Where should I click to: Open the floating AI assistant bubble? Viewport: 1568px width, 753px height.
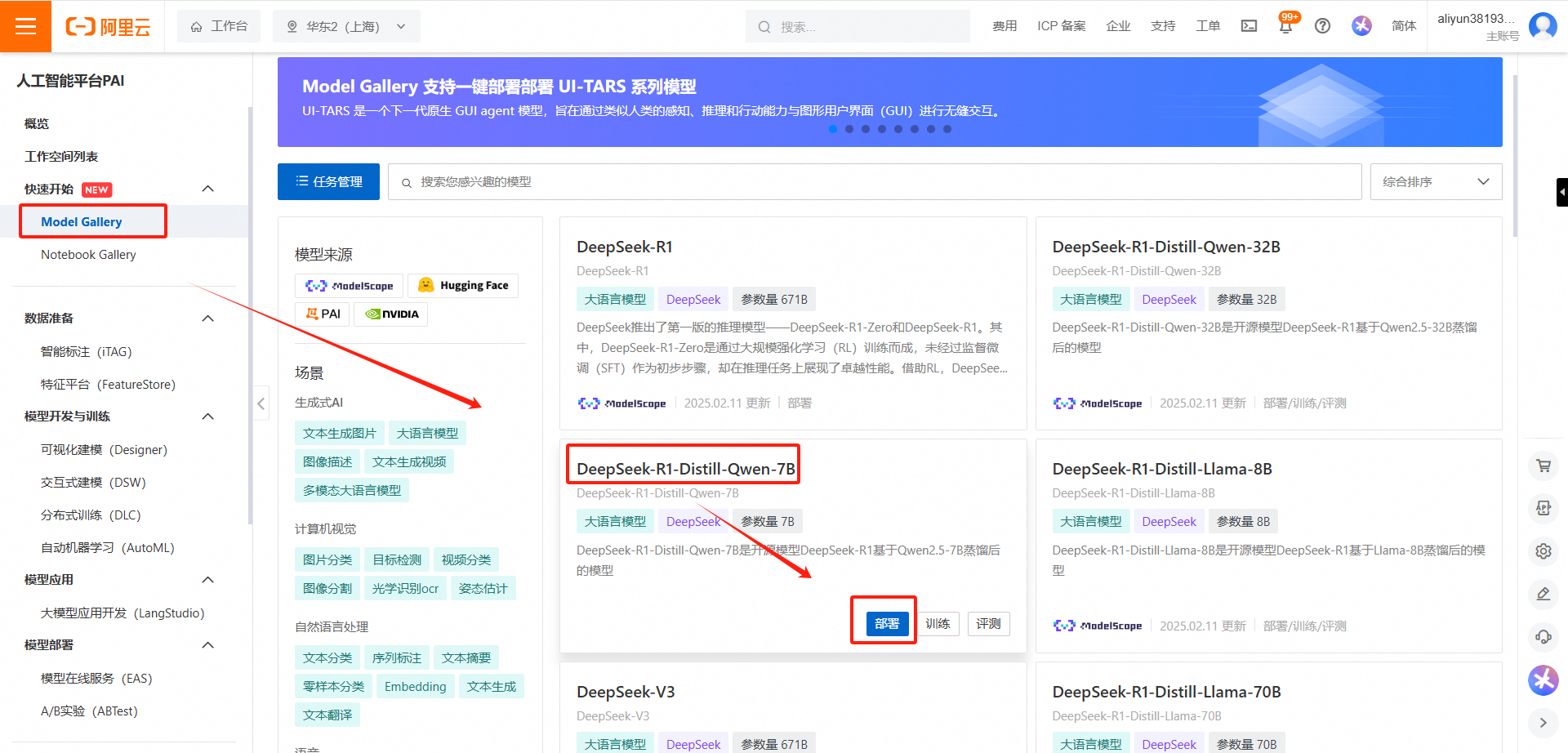(1543, 679)
